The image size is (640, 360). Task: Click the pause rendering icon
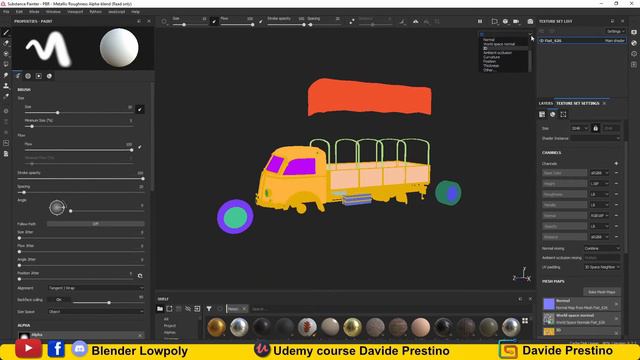tap(480, 21)
